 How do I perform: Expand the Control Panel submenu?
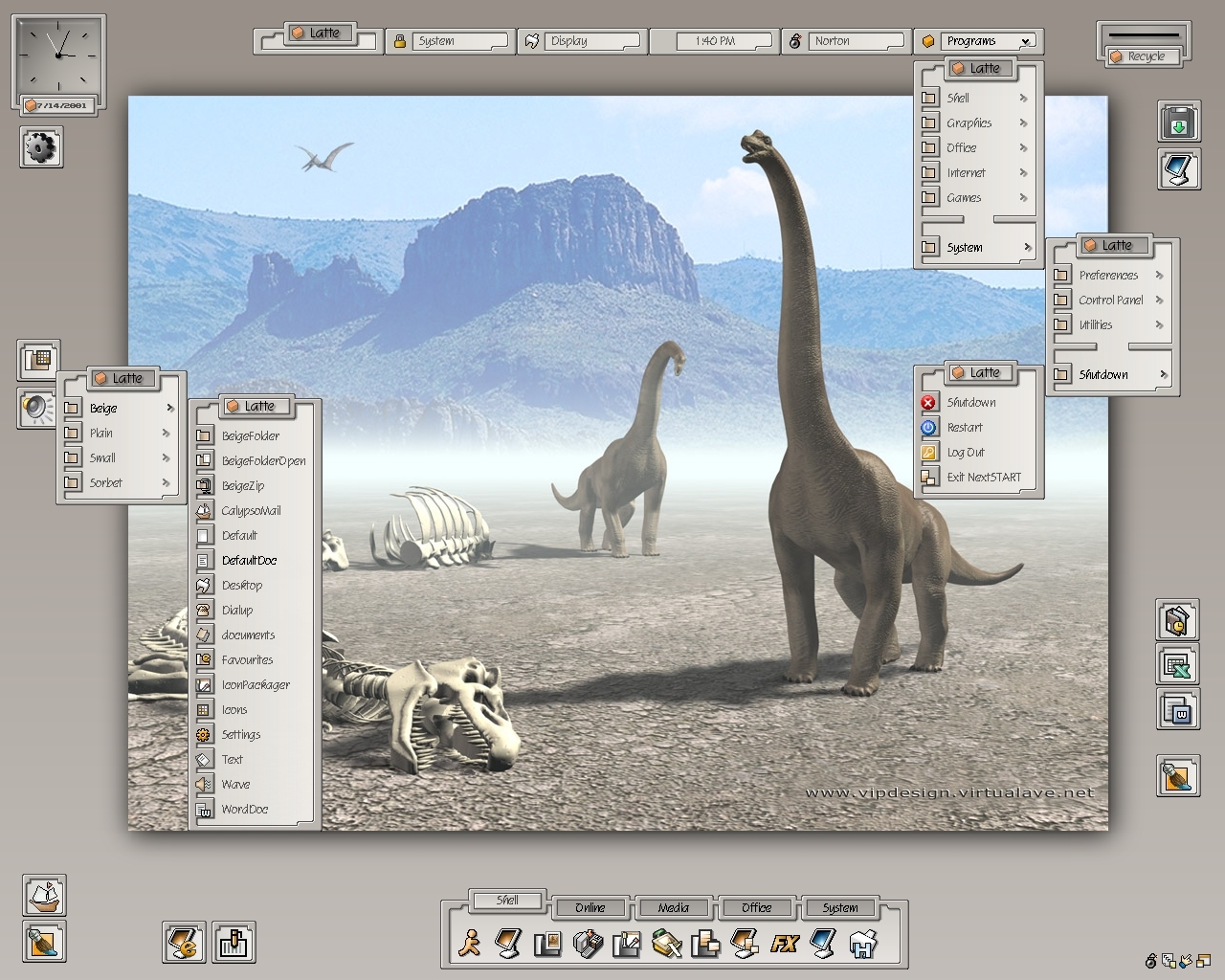coord(1110,300)
